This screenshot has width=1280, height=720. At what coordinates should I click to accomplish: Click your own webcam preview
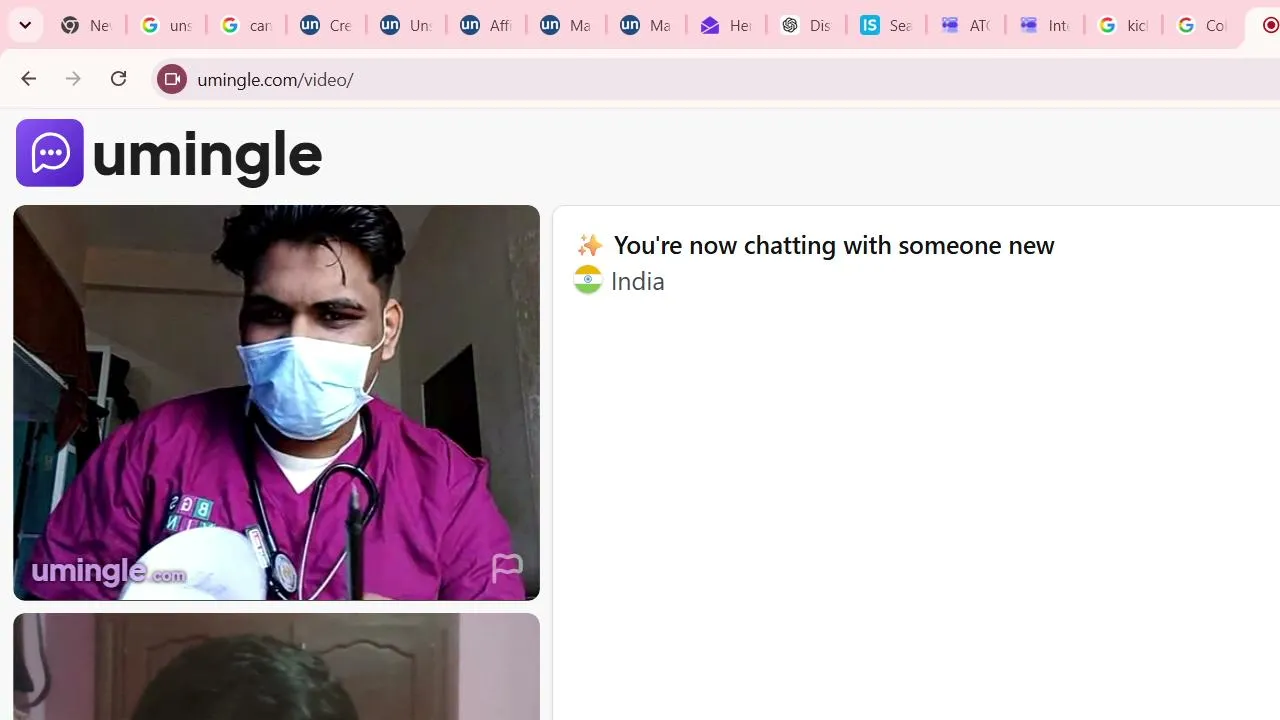coord(276,667)
